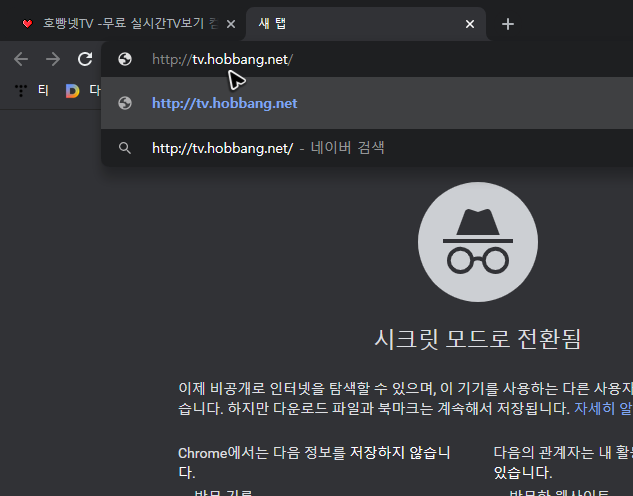Viewport: 633px width, 496px height.
Task: Click globe icon beside blue URL suggestion
Action: coord(125,103)
